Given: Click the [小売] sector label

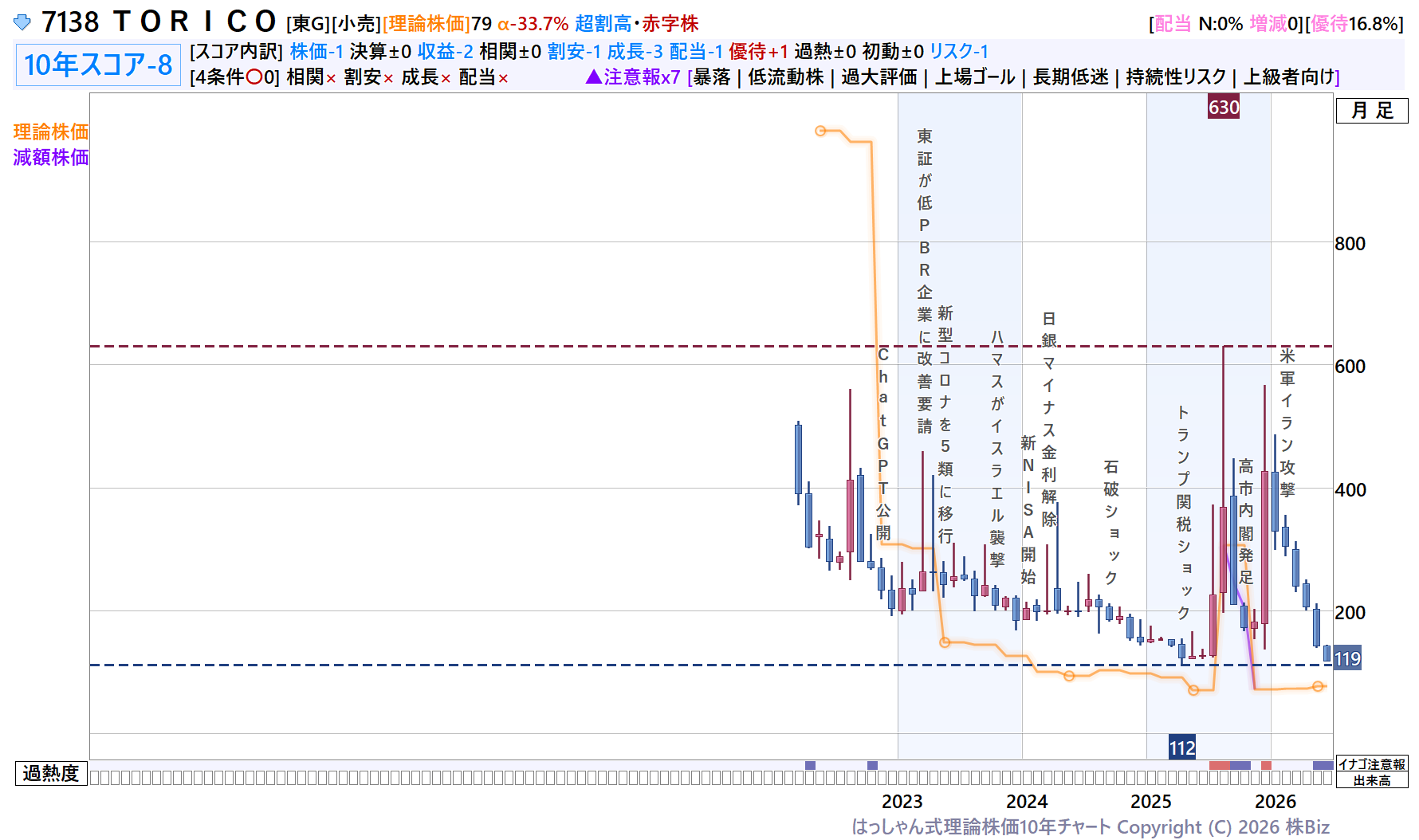Looking at the screenshot, I should tap(356, 24).
